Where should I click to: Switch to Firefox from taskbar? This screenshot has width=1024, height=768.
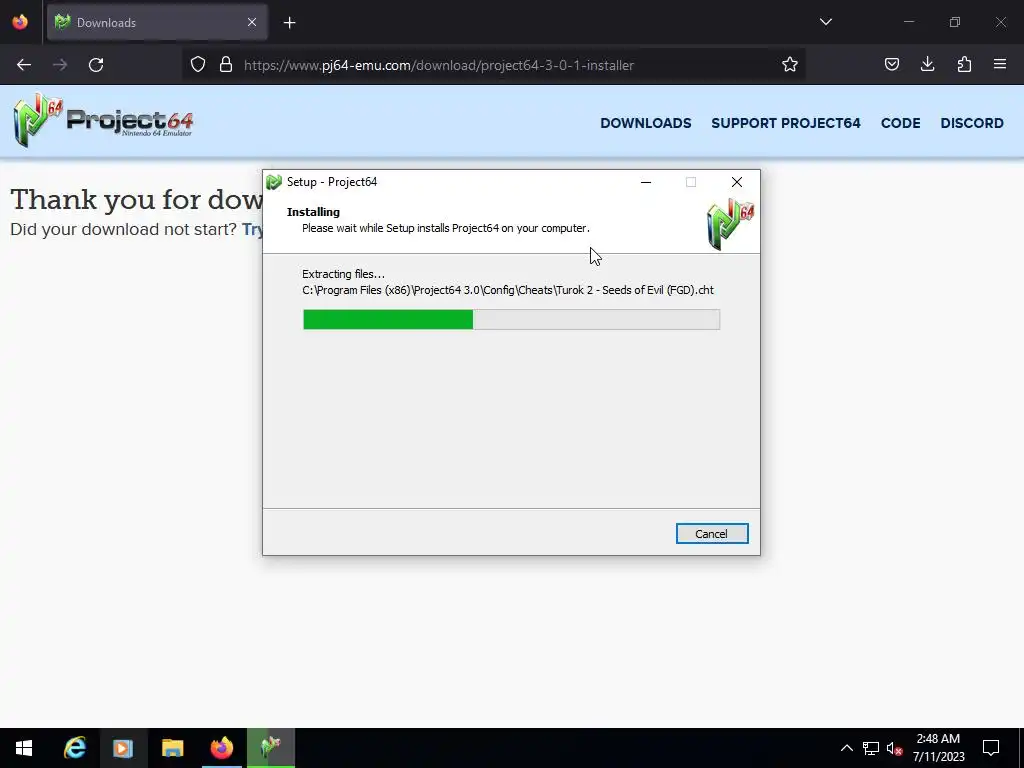pos(221,748)
